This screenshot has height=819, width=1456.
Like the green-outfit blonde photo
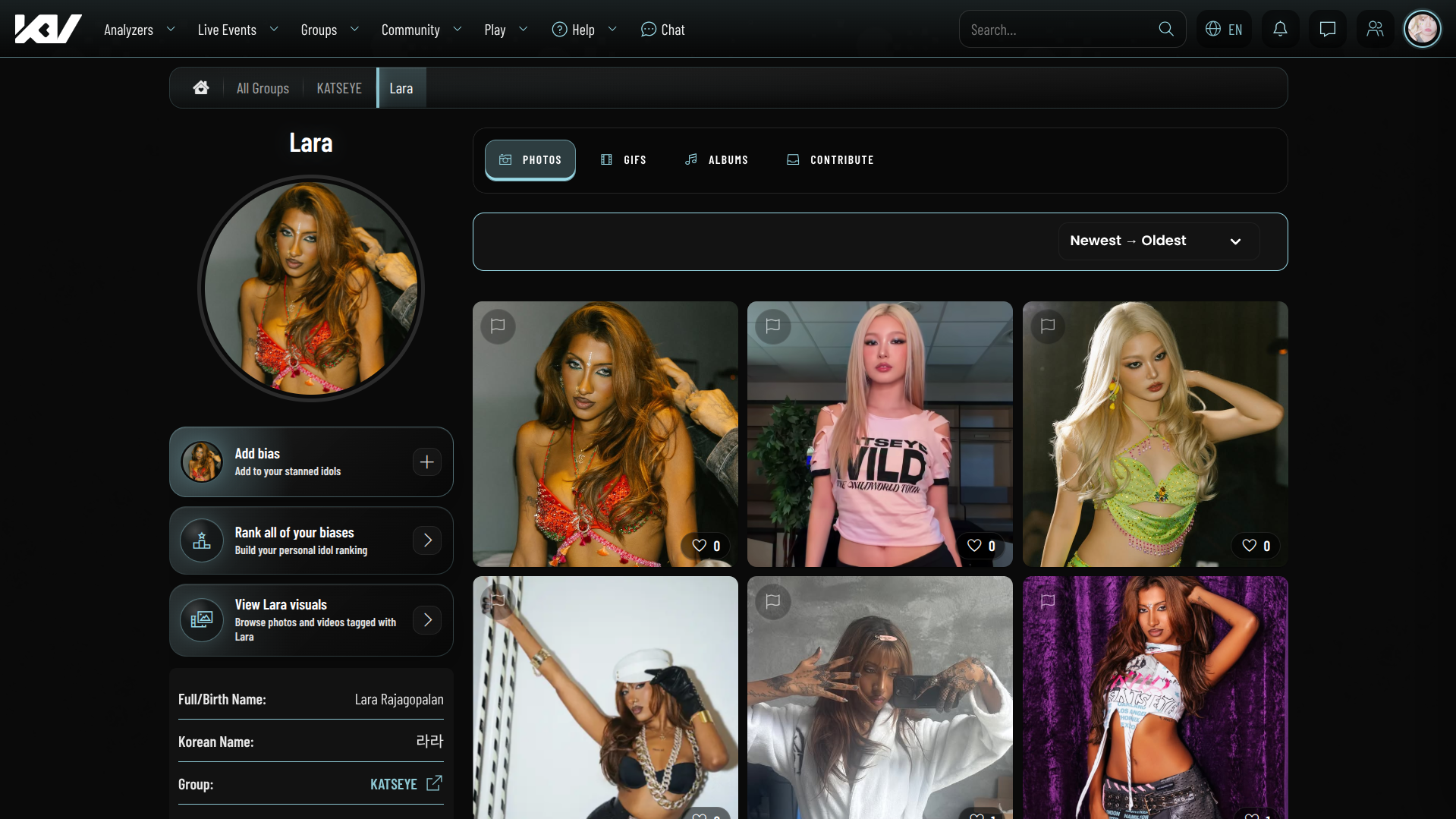[1256, 546]
